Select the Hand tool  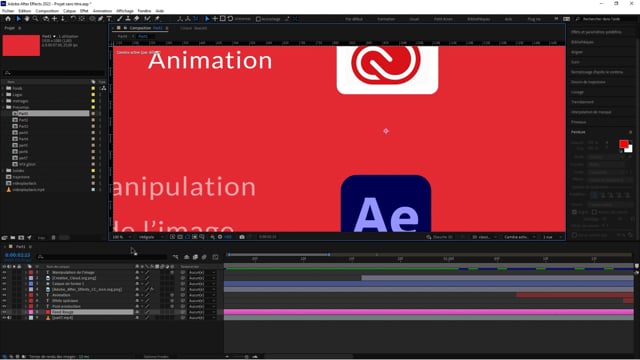(27, 19)
